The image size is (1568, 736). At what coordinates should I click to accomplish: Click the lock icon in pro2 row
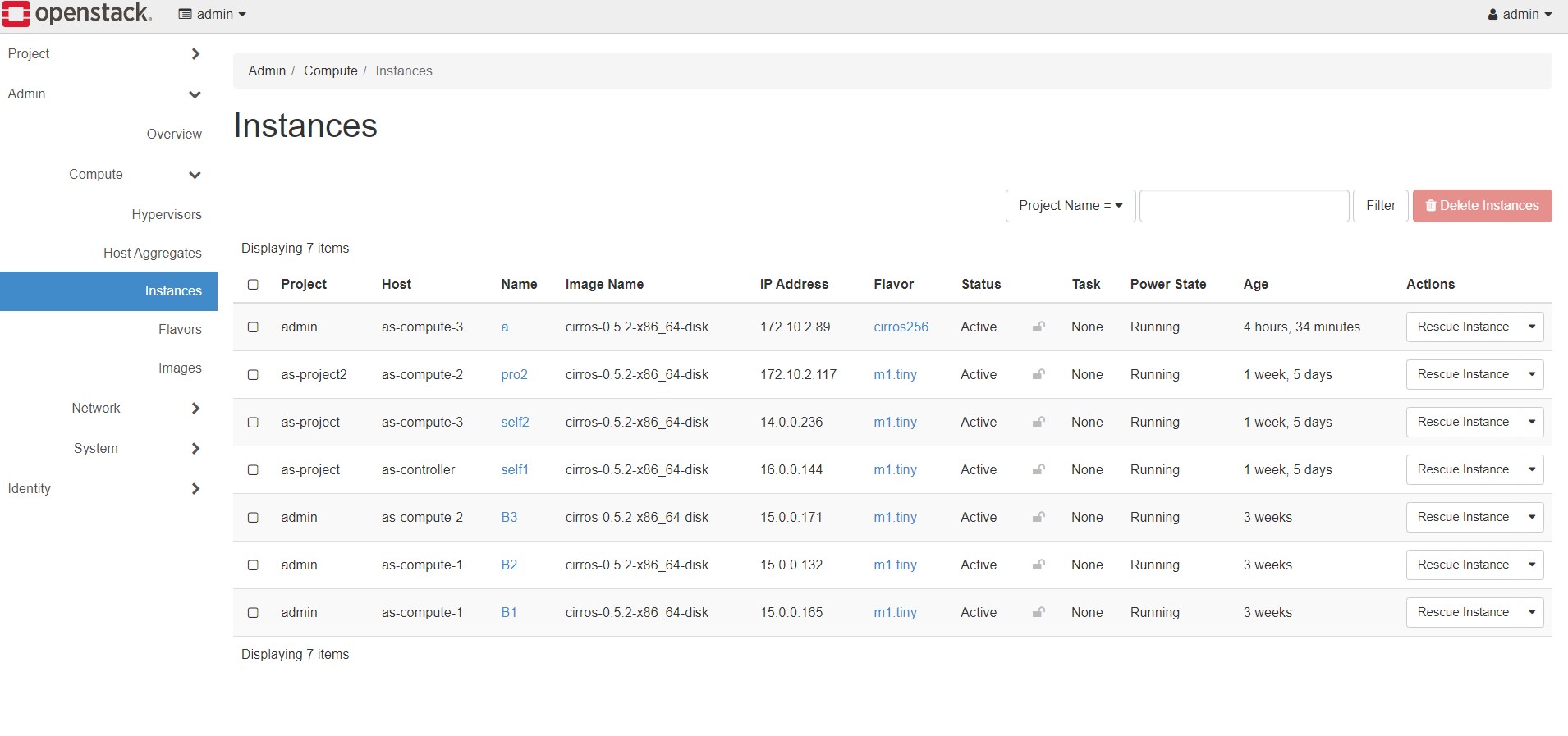pos(1038,375)
